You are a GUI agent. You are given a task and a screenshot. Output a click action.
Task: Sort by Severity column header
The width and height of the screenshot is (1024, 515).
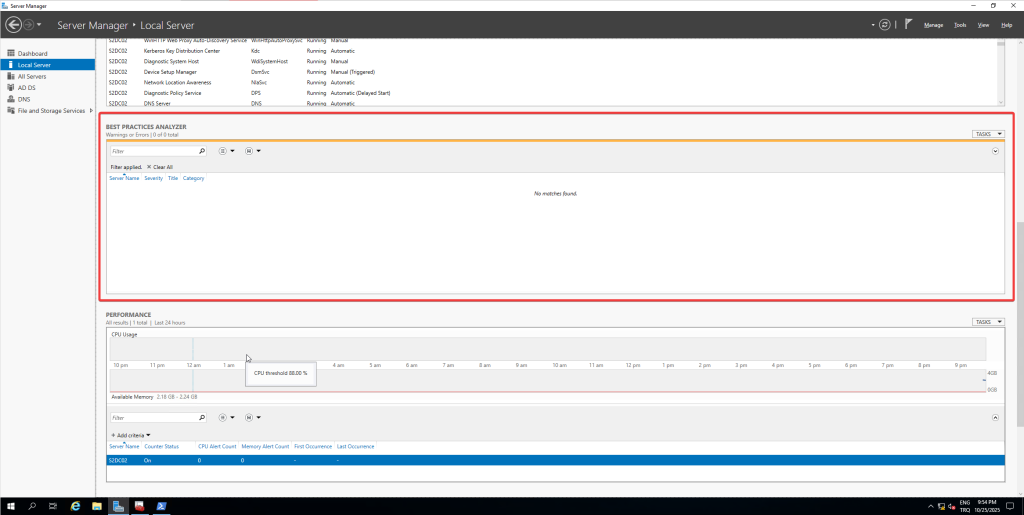[153, 178]
